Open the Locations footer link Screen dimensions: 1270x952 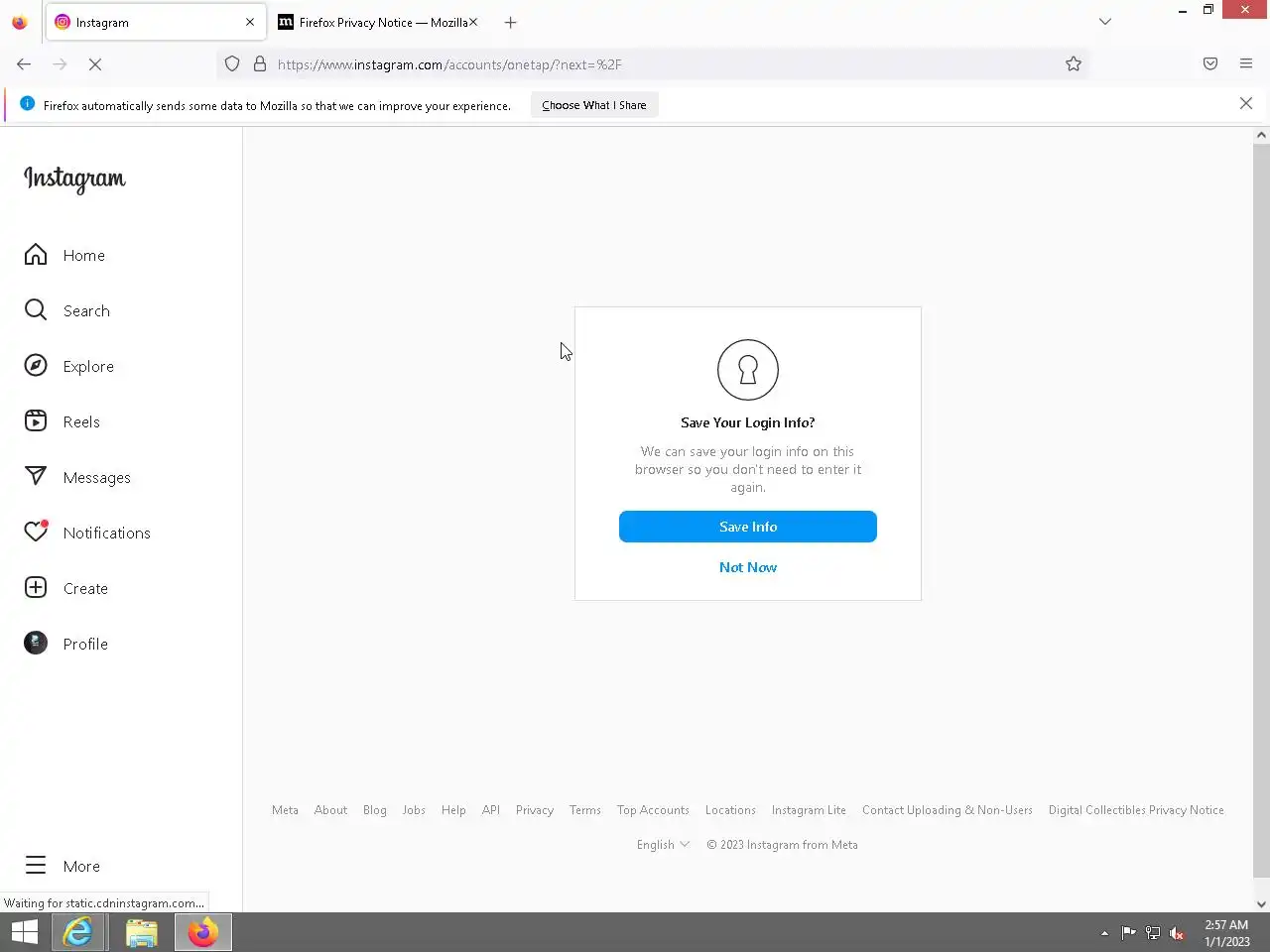[730, 810]
